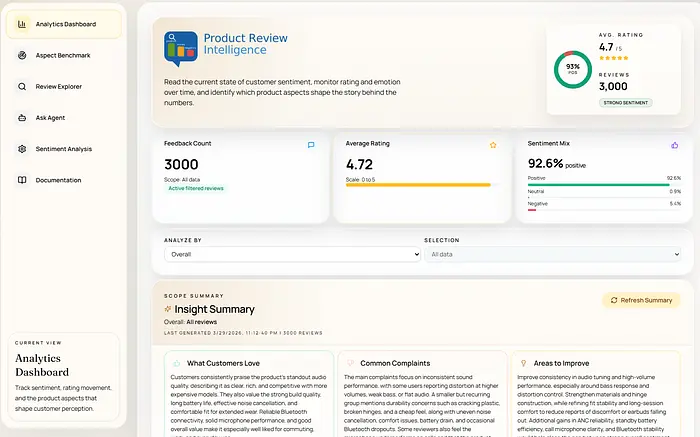Click the Average Rating star icon
This screenshot has width=700, height=437.
coord(493,145)
